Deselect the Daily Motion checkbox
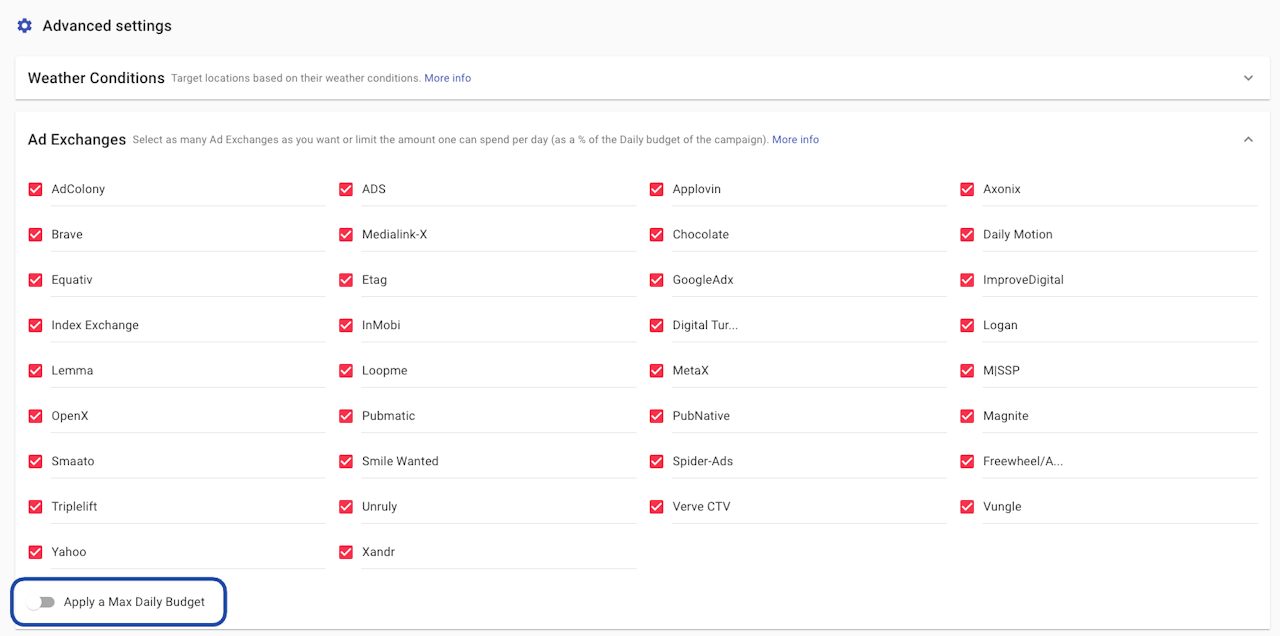Viewport: 1280px width, 636px height. 967,235
